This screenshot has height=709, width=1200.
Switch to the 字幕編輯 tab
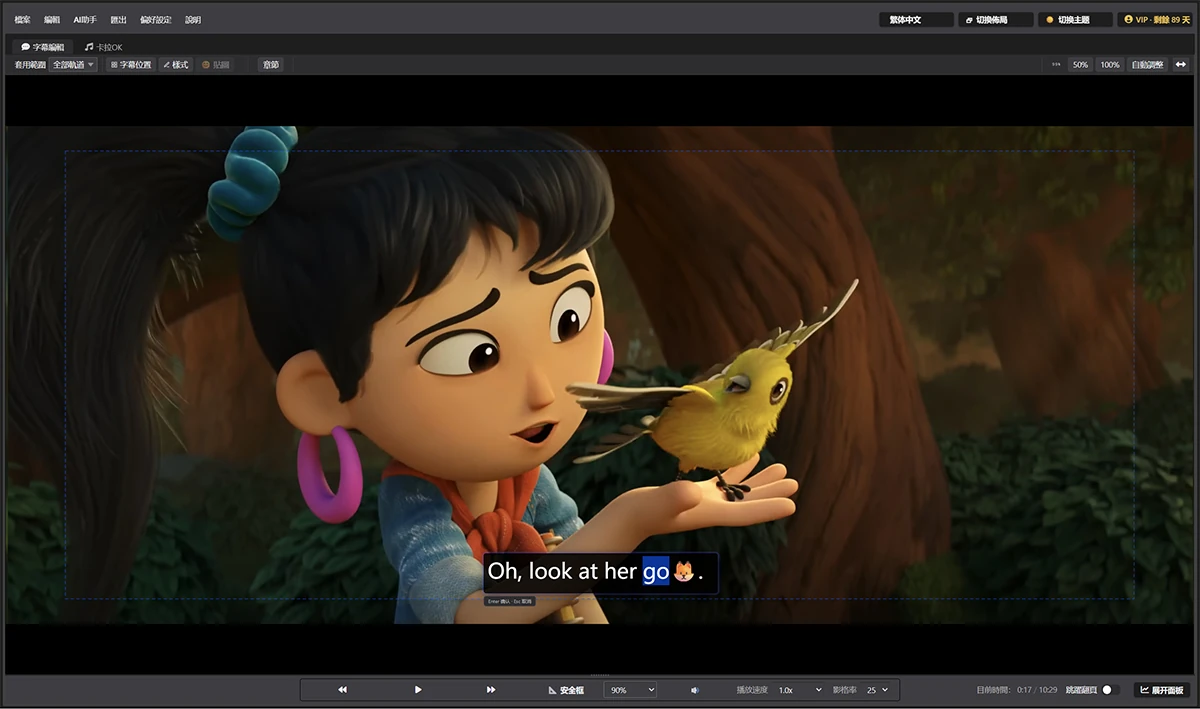point(43,47)
